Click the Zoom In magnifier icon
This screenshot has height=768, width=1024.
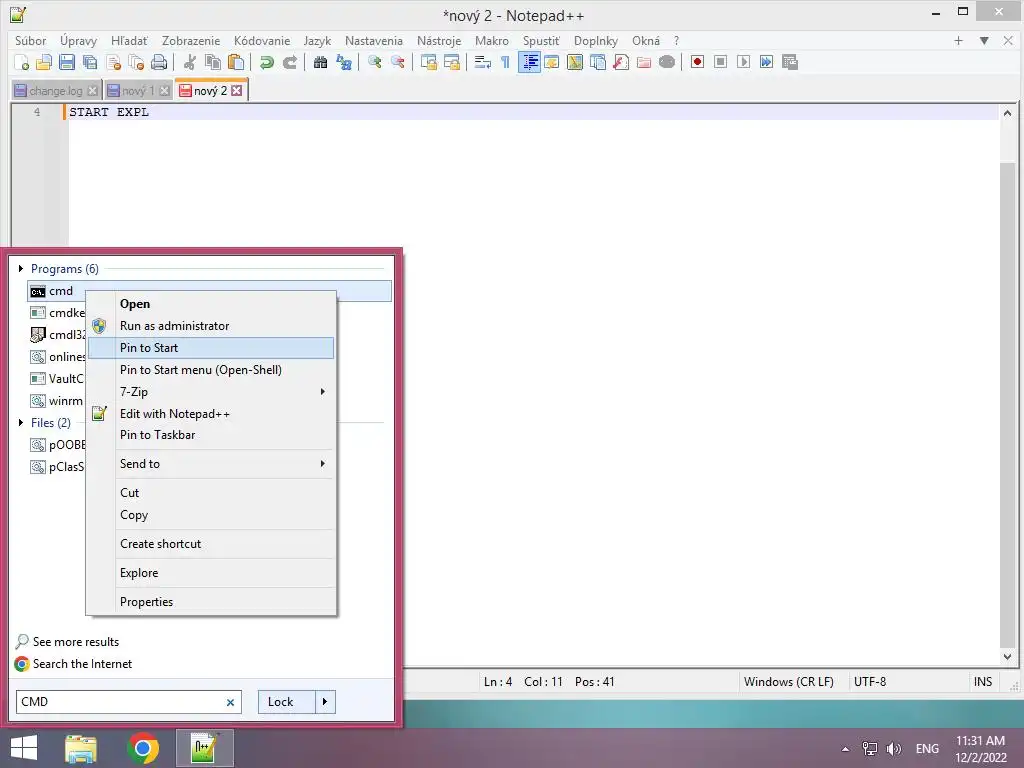pos(374,62)
